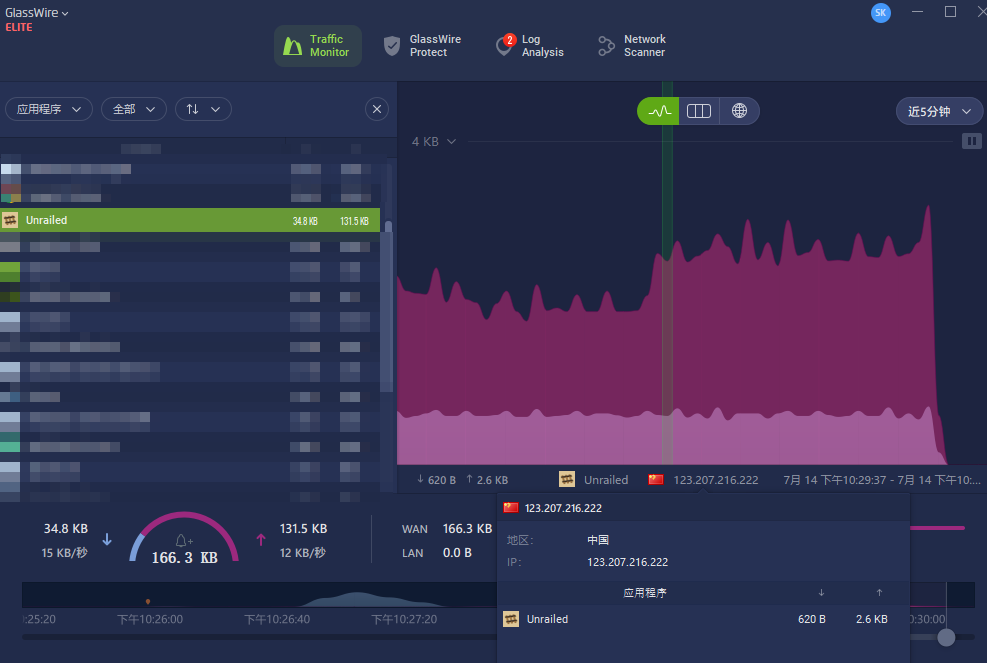Viewport: 987px width, 663px height.
Task: Click the alert bell icon in gauge
Action: [x=183, y=541]
